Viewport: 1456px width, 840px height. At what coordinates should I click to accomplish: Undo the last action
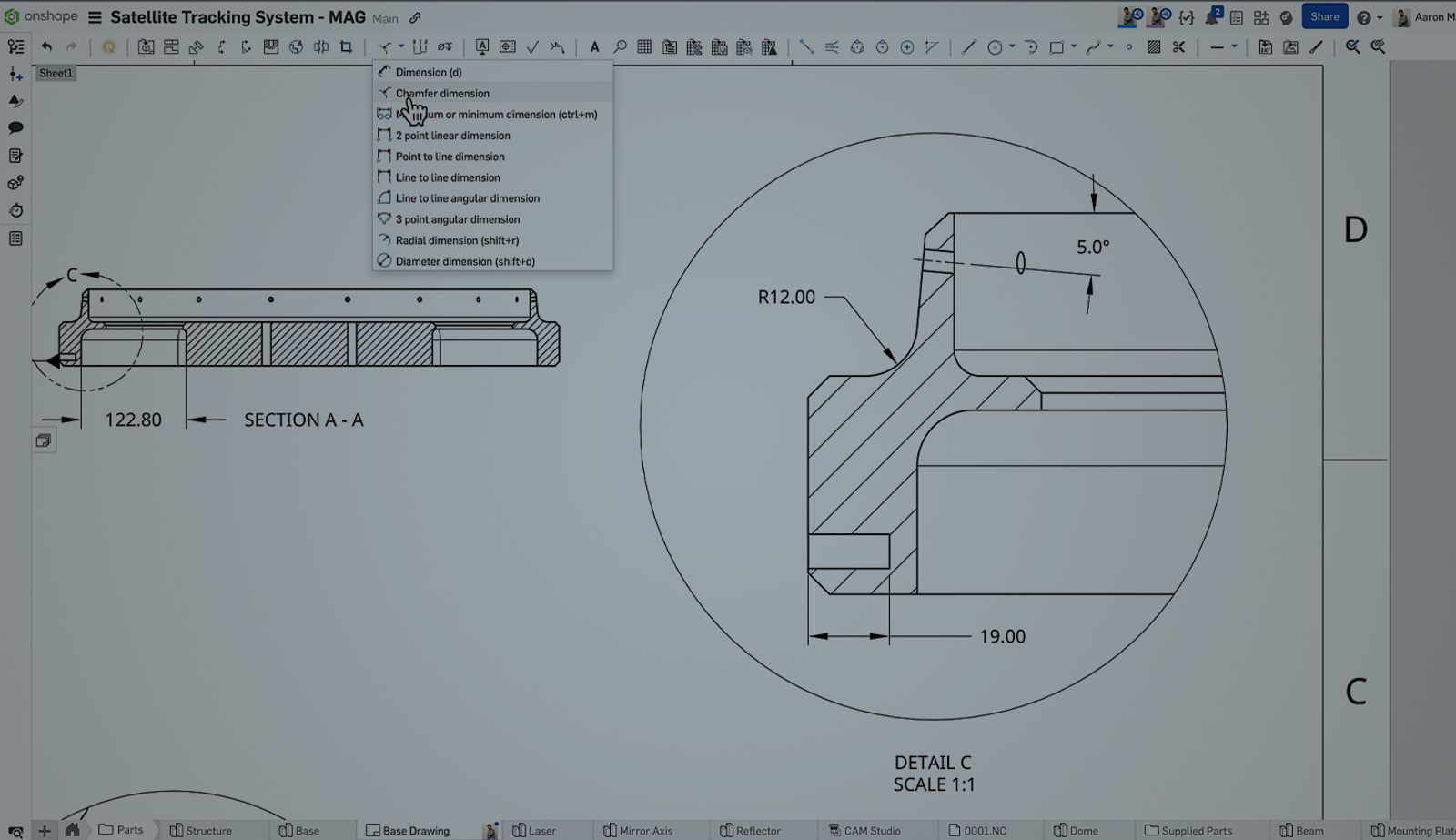click(x=46, y=47)
